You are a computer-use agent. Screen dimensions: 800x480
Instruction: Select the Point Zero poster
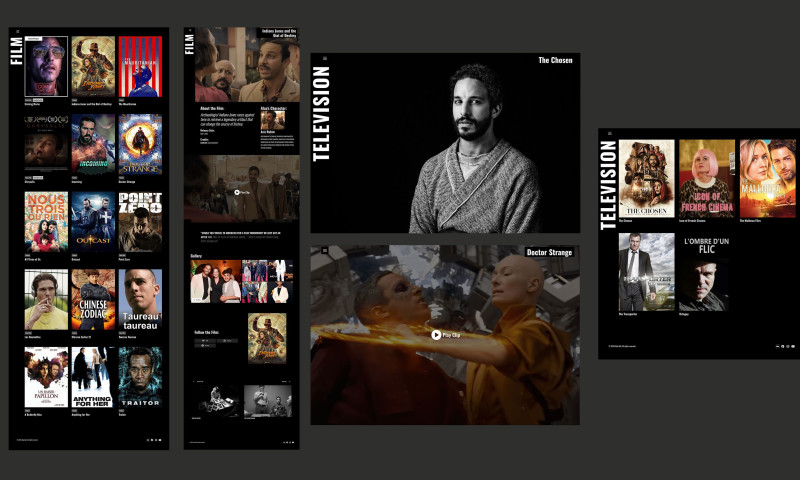pos(140,222)
